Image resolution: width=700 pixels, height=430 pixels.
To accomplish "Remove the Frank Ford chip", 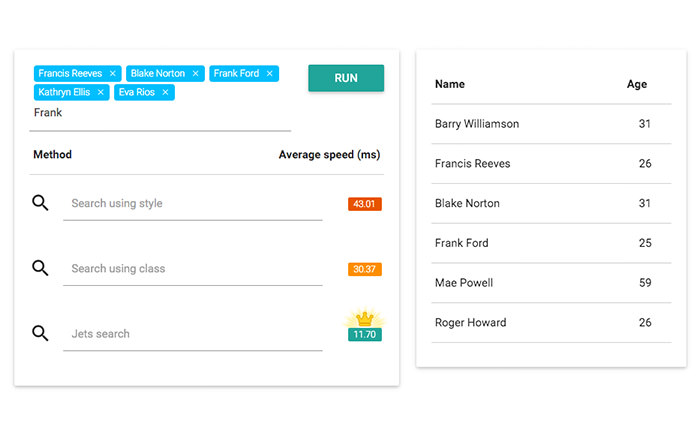I will pyautogui.click(x=270, y=74).
